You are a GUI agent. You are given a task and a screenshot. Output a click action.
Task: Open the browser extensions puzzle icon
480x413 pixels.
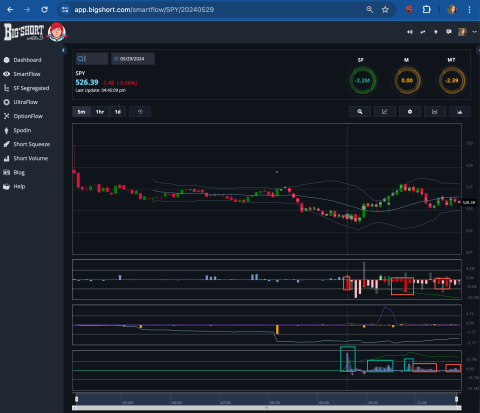tap(427, 10)
